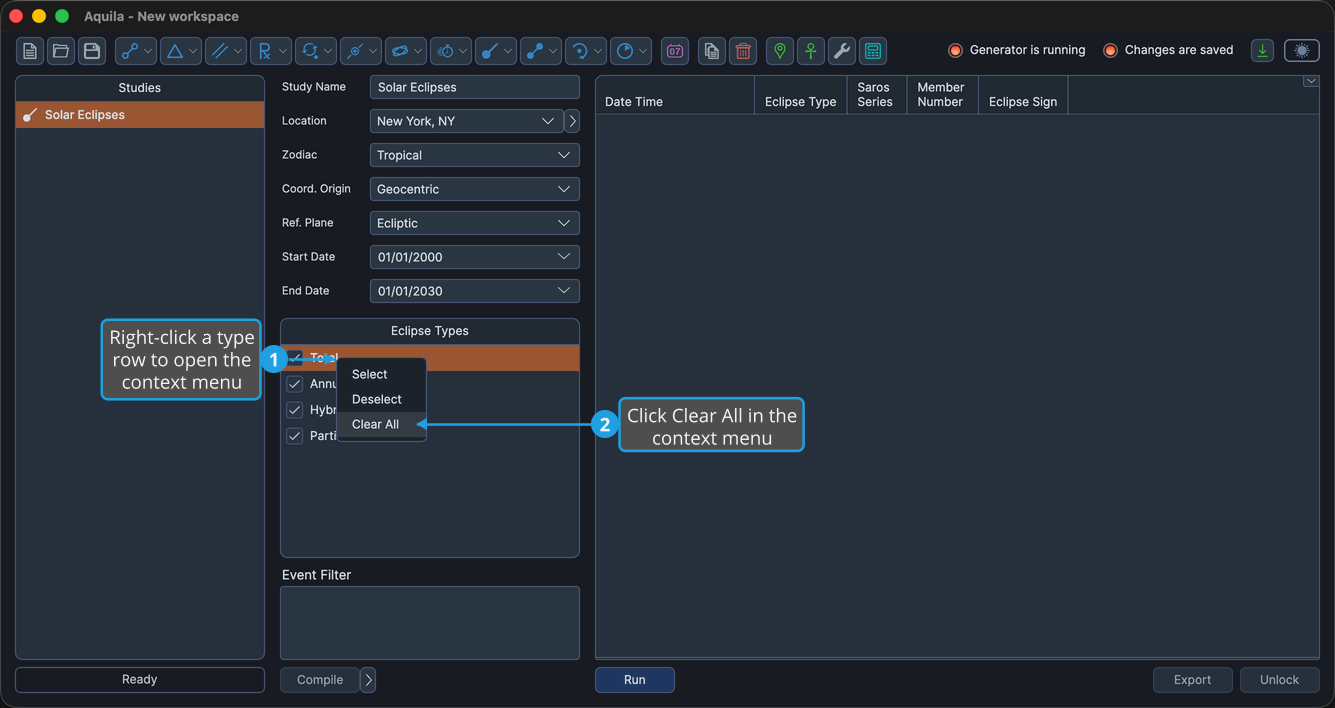Click the arrow button next to Compile

point(368,680)
